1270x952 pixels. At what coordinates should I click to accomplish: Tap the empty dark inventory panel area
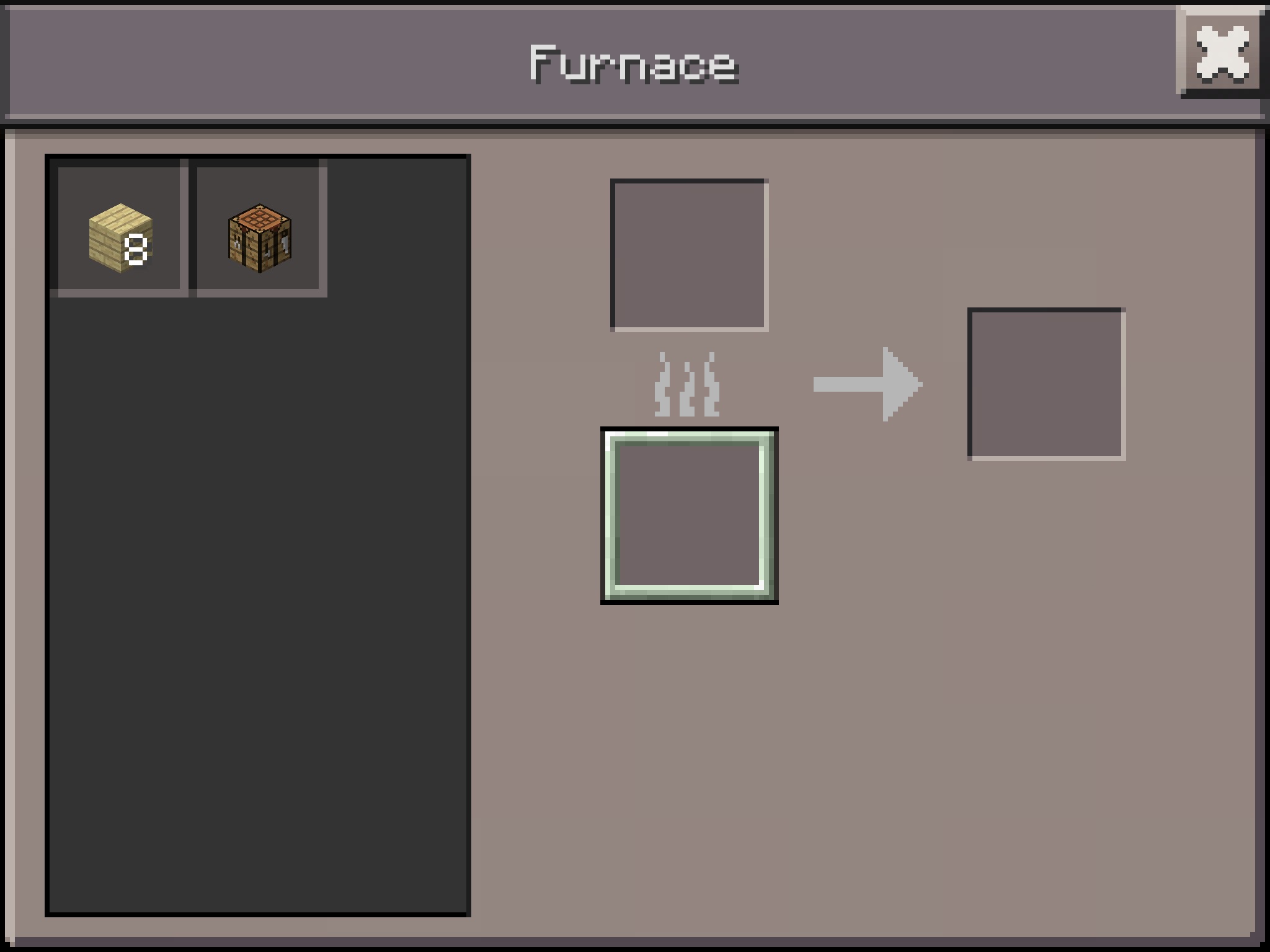(257, 604)
